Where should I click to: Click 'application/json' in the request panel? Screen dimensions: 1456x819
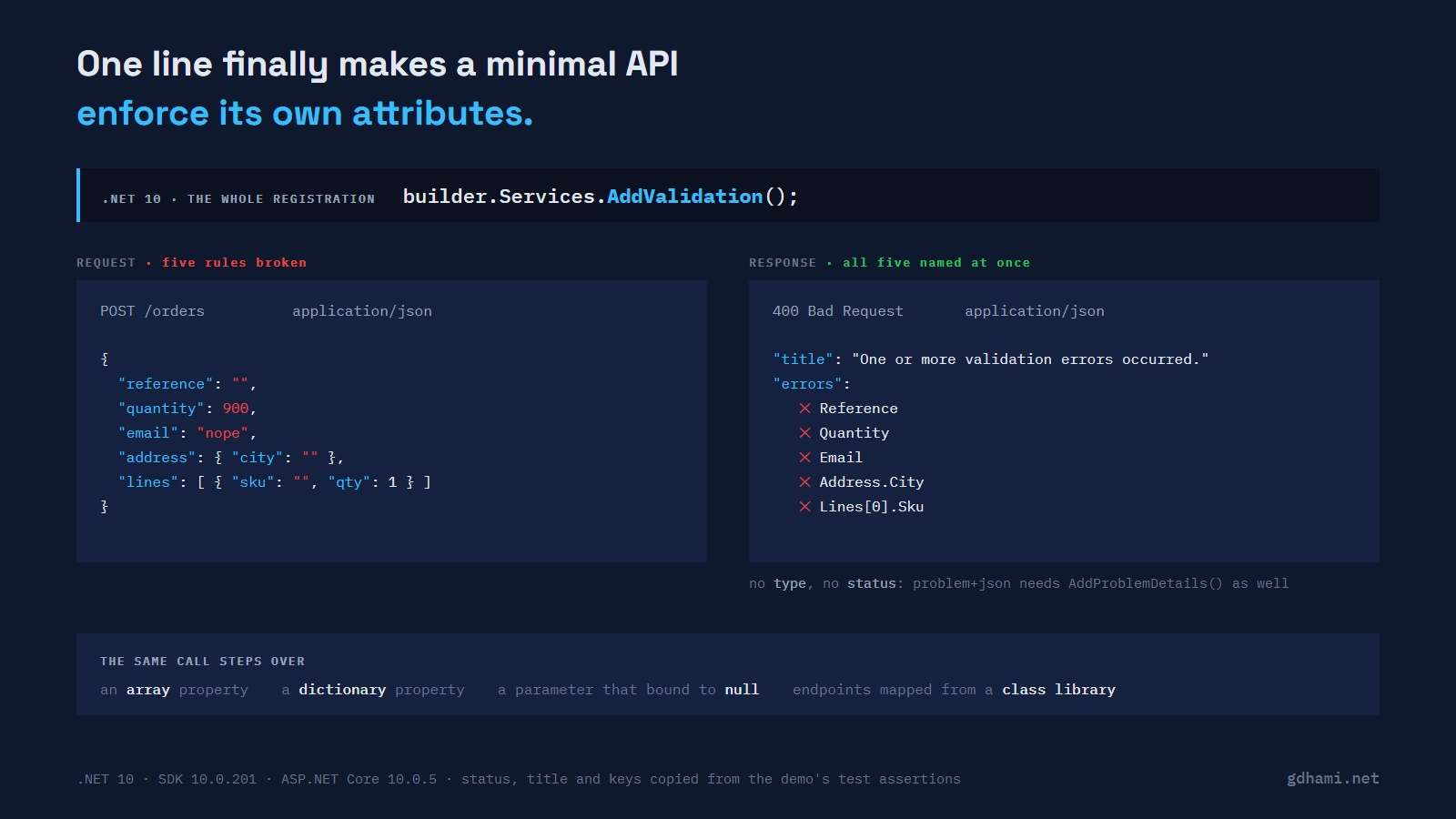point(362,311)
